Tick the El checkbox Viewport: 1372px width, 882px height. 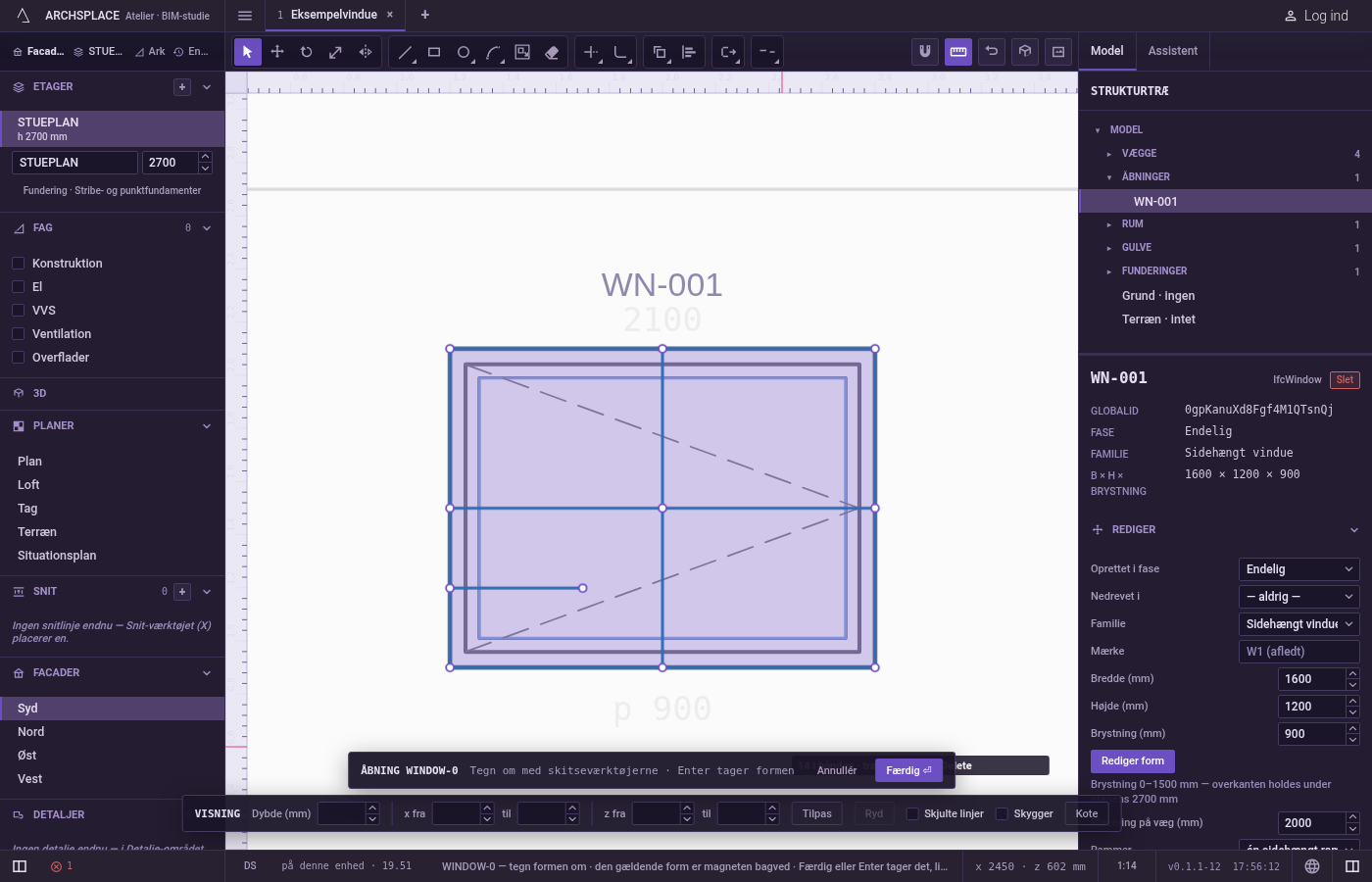point(18,286)
